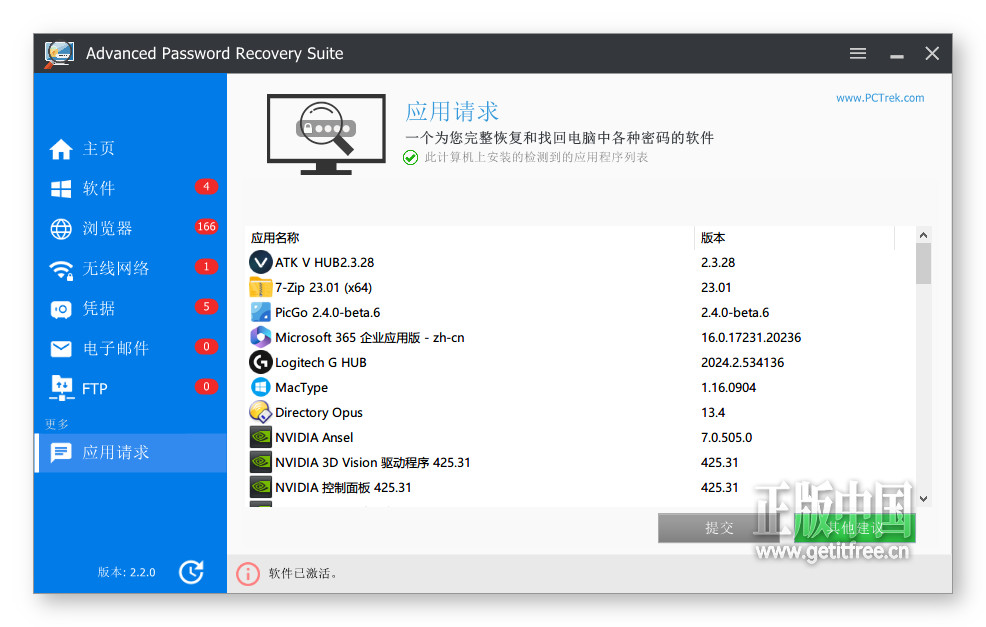Sort by 应用名称 column header
Screen dimensions: 986x627
[x=470, y=238]
